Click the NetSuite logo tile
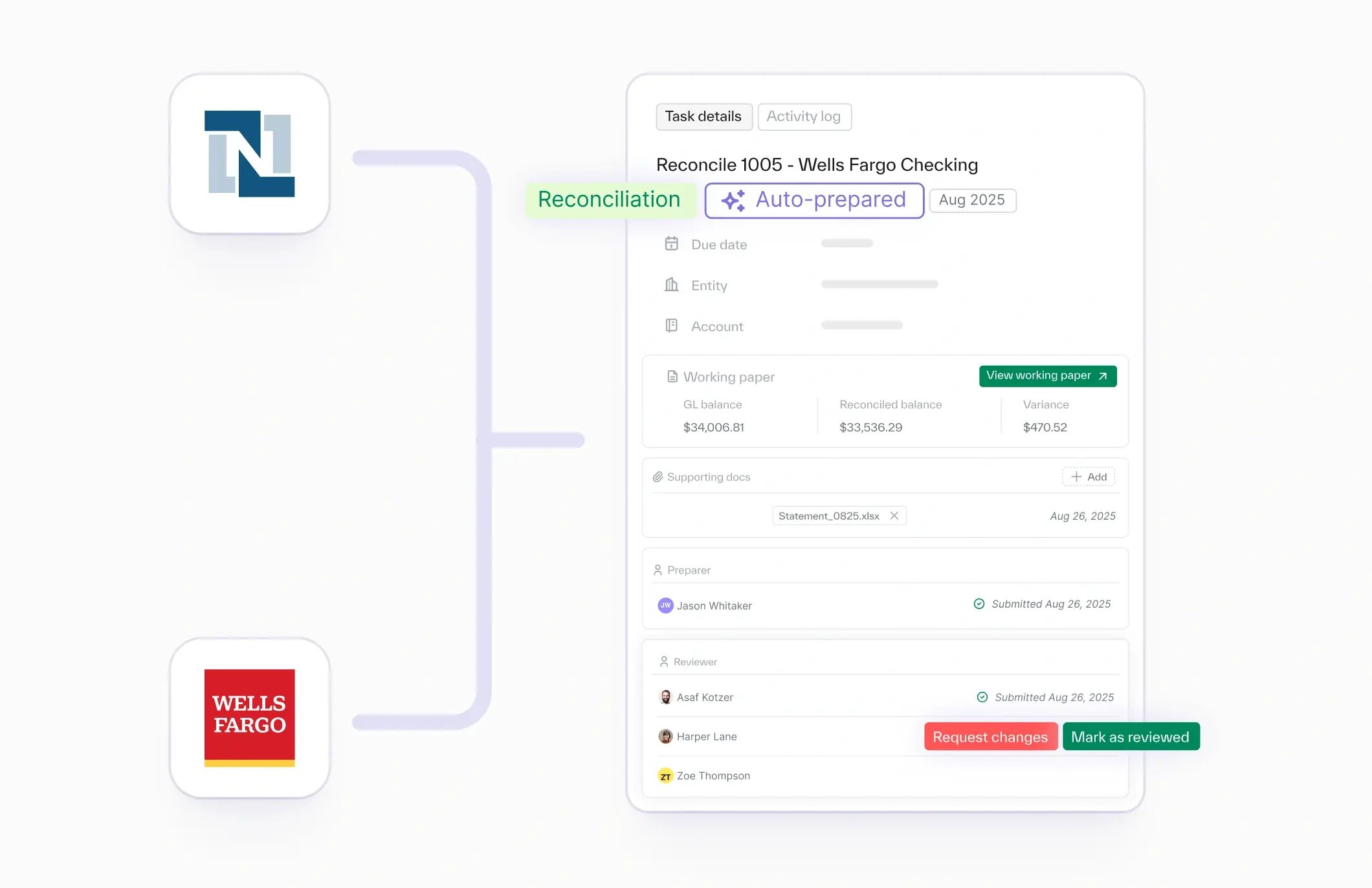1372x888 pixels. pos(250,154)
